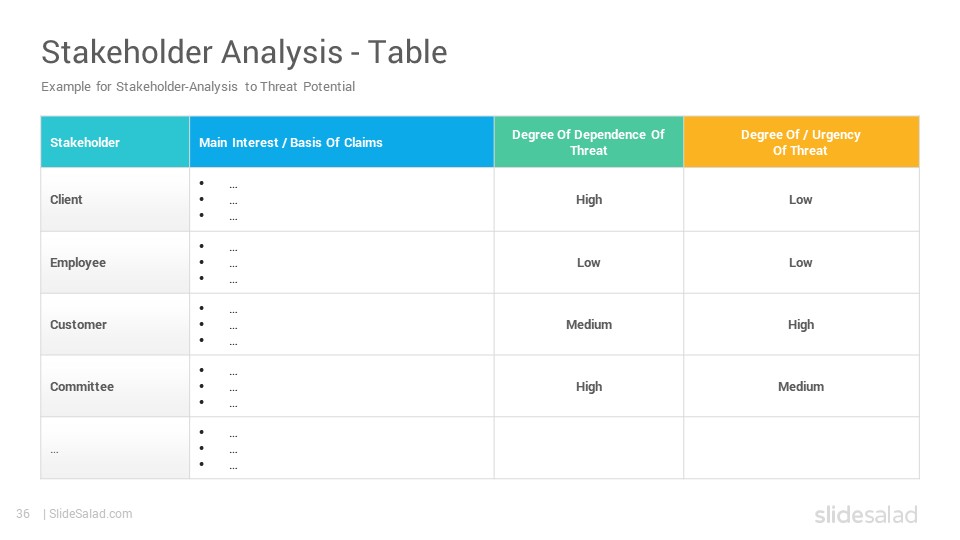
Task: Select the subtitle about Threat Potential
Action: click(198, 87)
